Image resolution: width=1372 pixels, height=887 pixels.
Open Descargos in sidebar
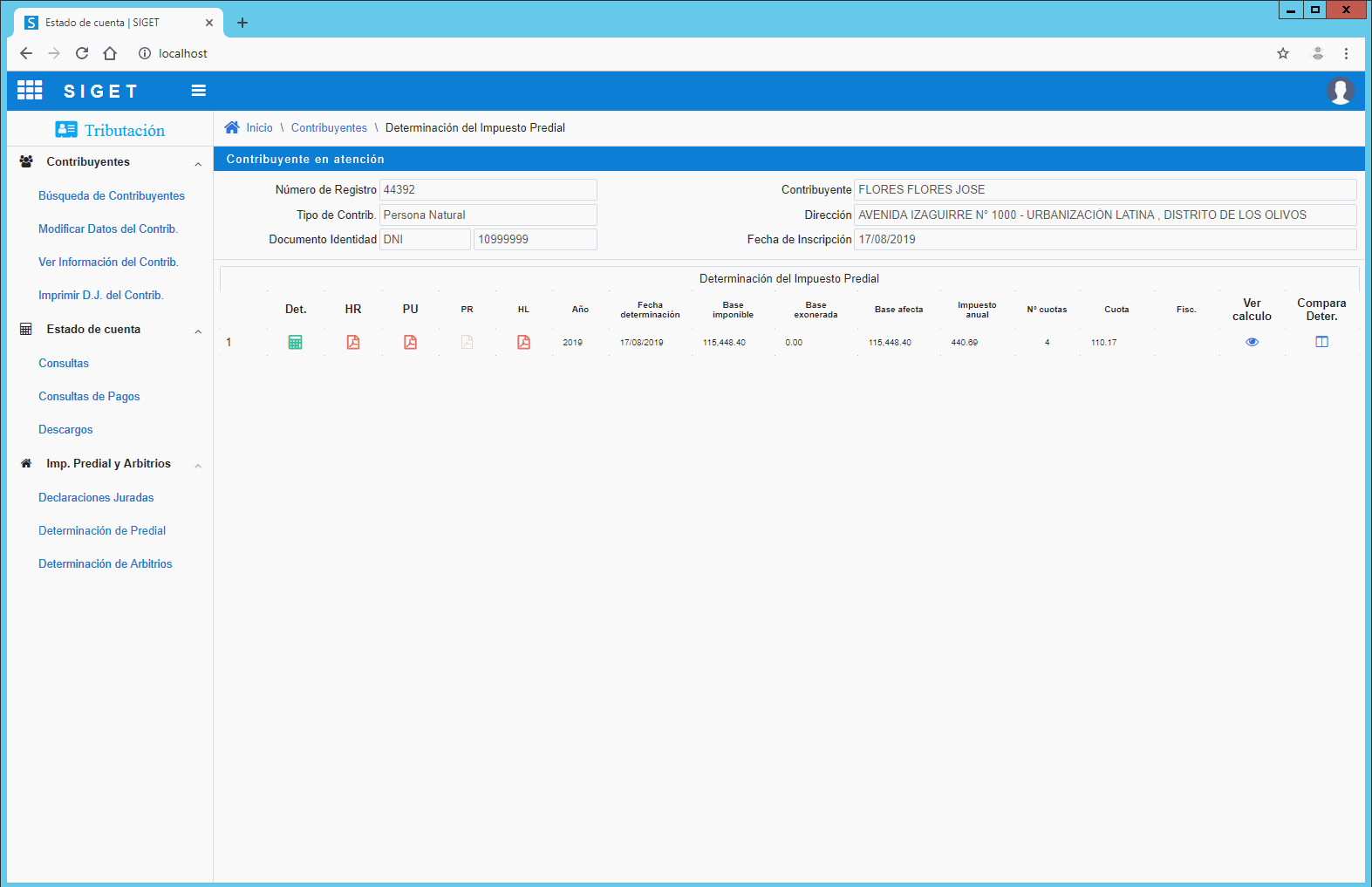tap(65, 429)
